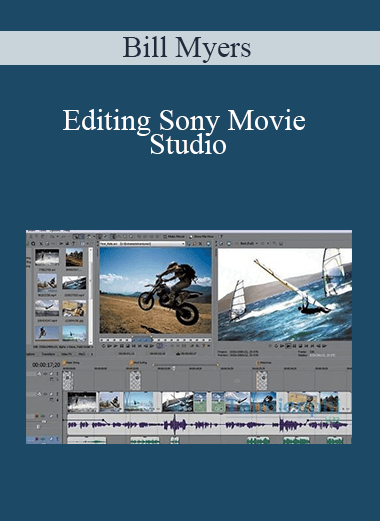The height and width of the screenshot is (521, 380).
Task: Switch to the Video FX tab
Action: click(67, 354)
